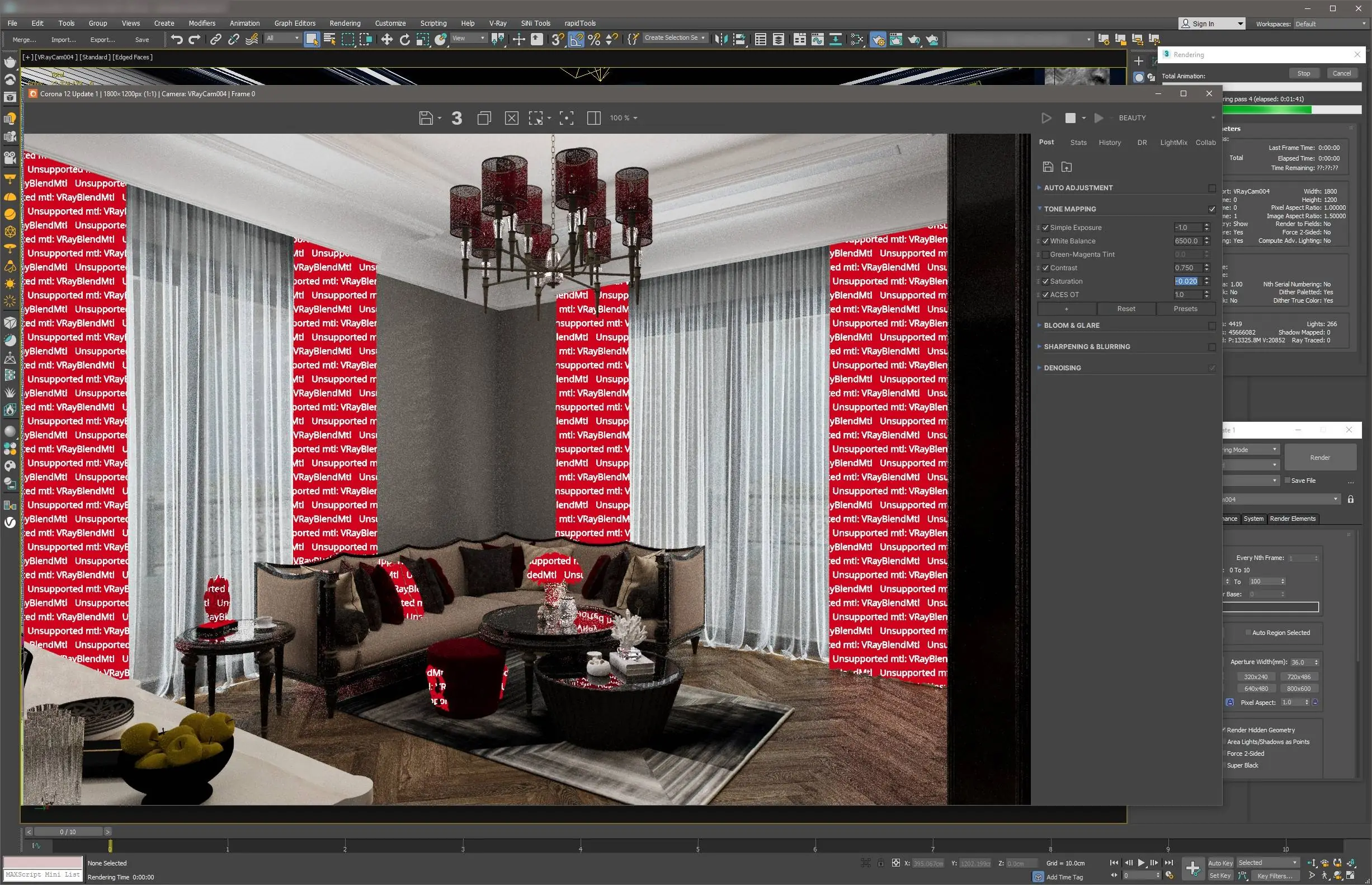Image resolution: width=1372 pixels, height=885 pixels.
Task: Toggle the Green-Magenta Tint checkbox
Action: point(1046,255)
